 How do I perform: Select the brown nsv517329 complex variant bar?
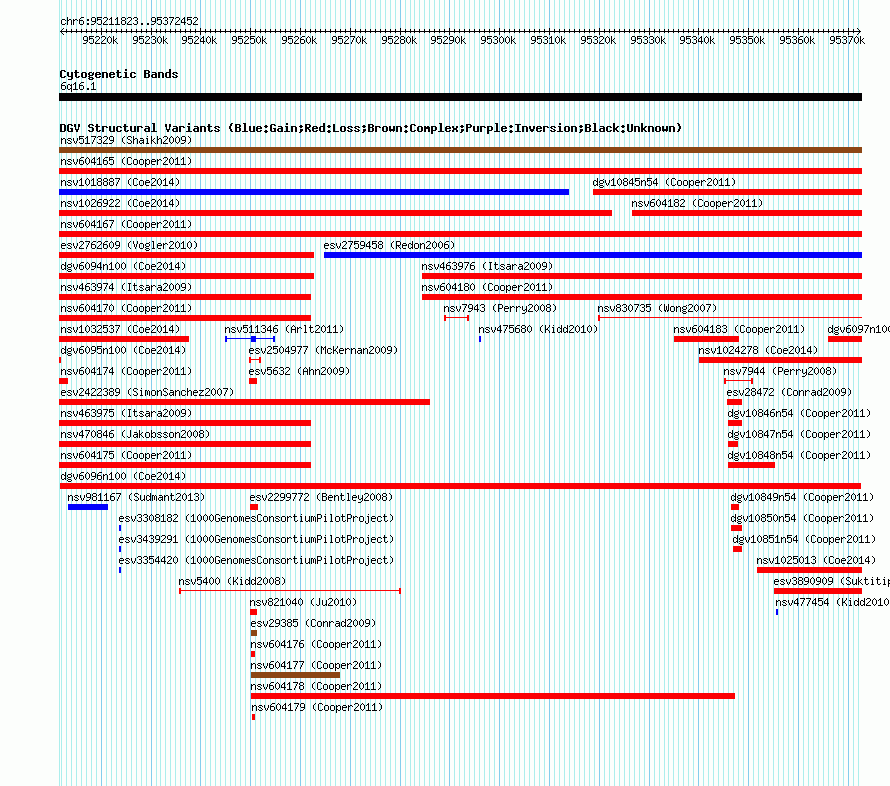pos(460,150)
